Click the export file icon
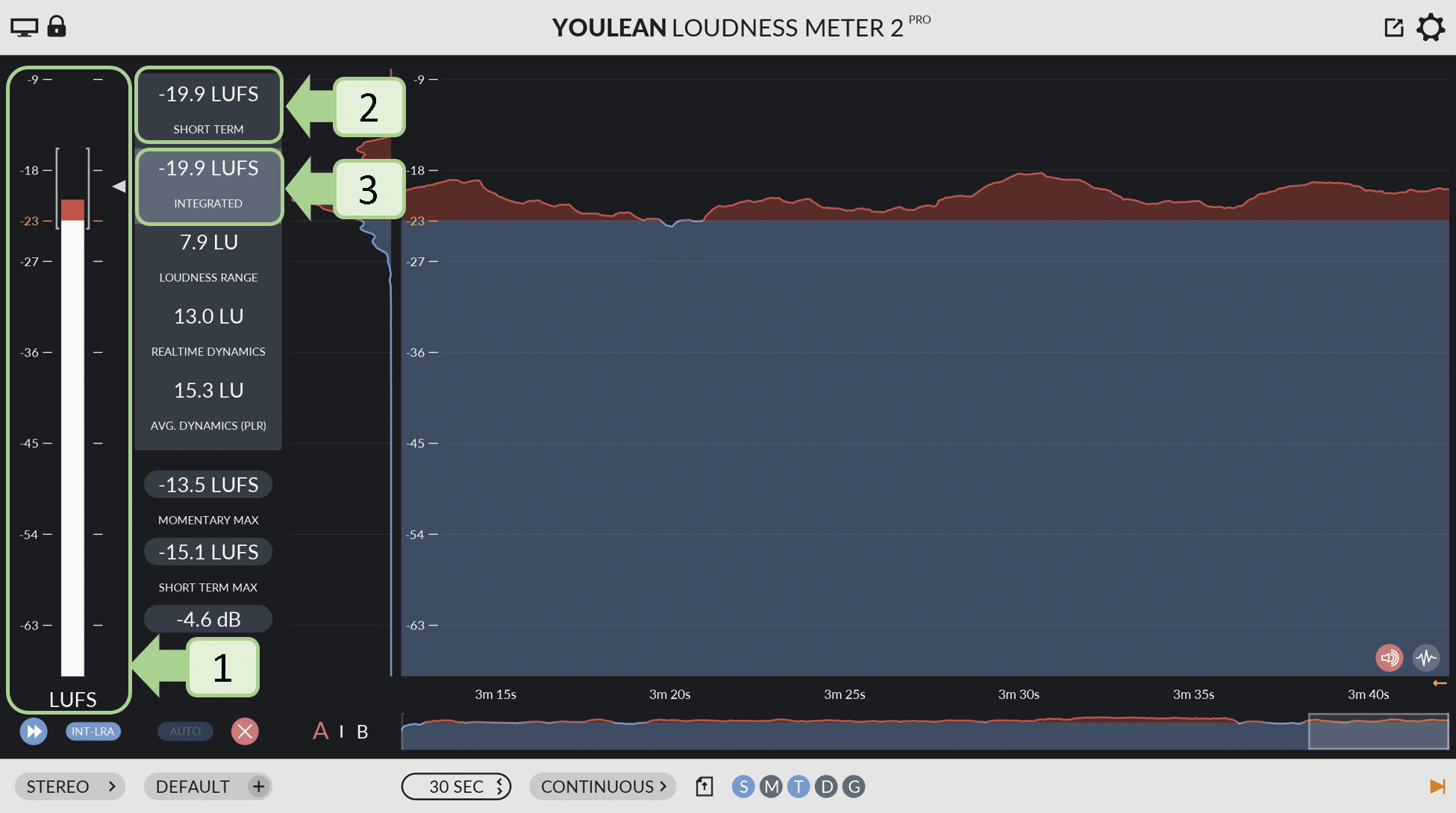This screenshot has height=813, width=1456. tap(704, 786)
